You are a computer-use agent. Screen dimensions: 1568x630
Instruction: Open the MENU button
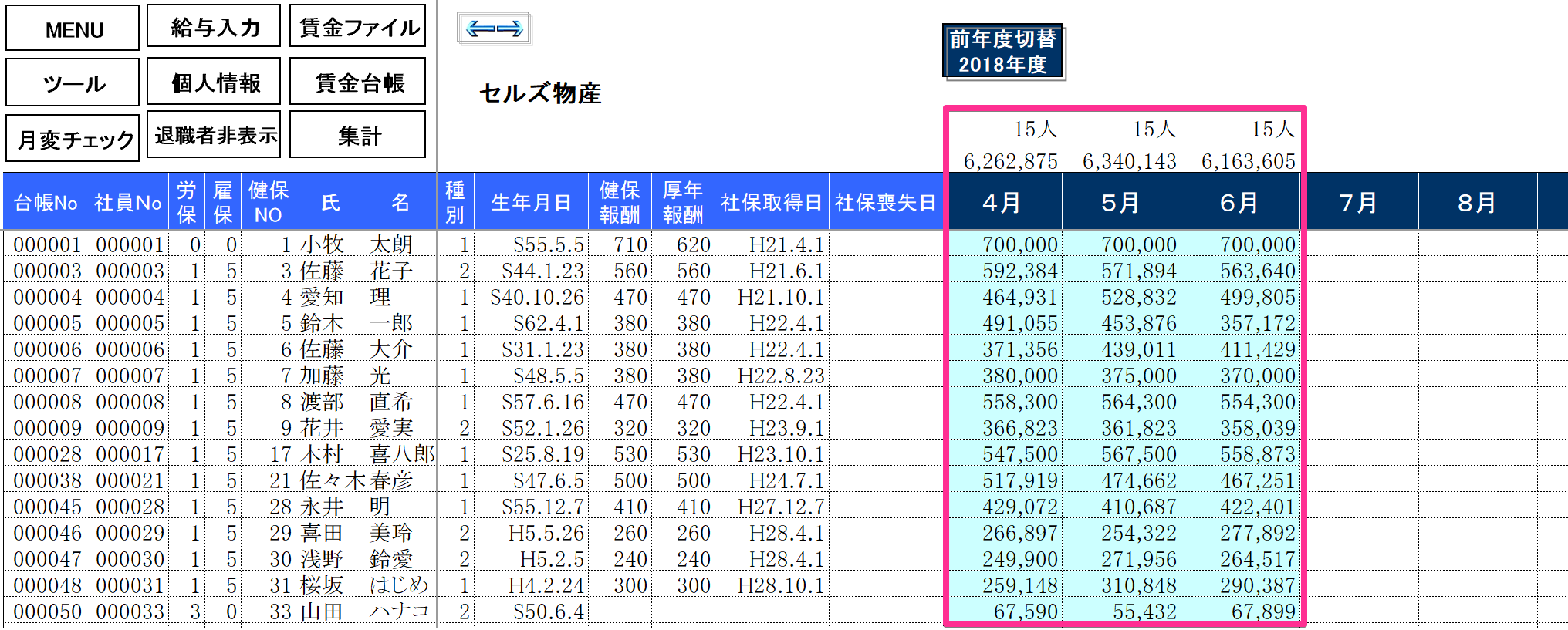(73, 29)
